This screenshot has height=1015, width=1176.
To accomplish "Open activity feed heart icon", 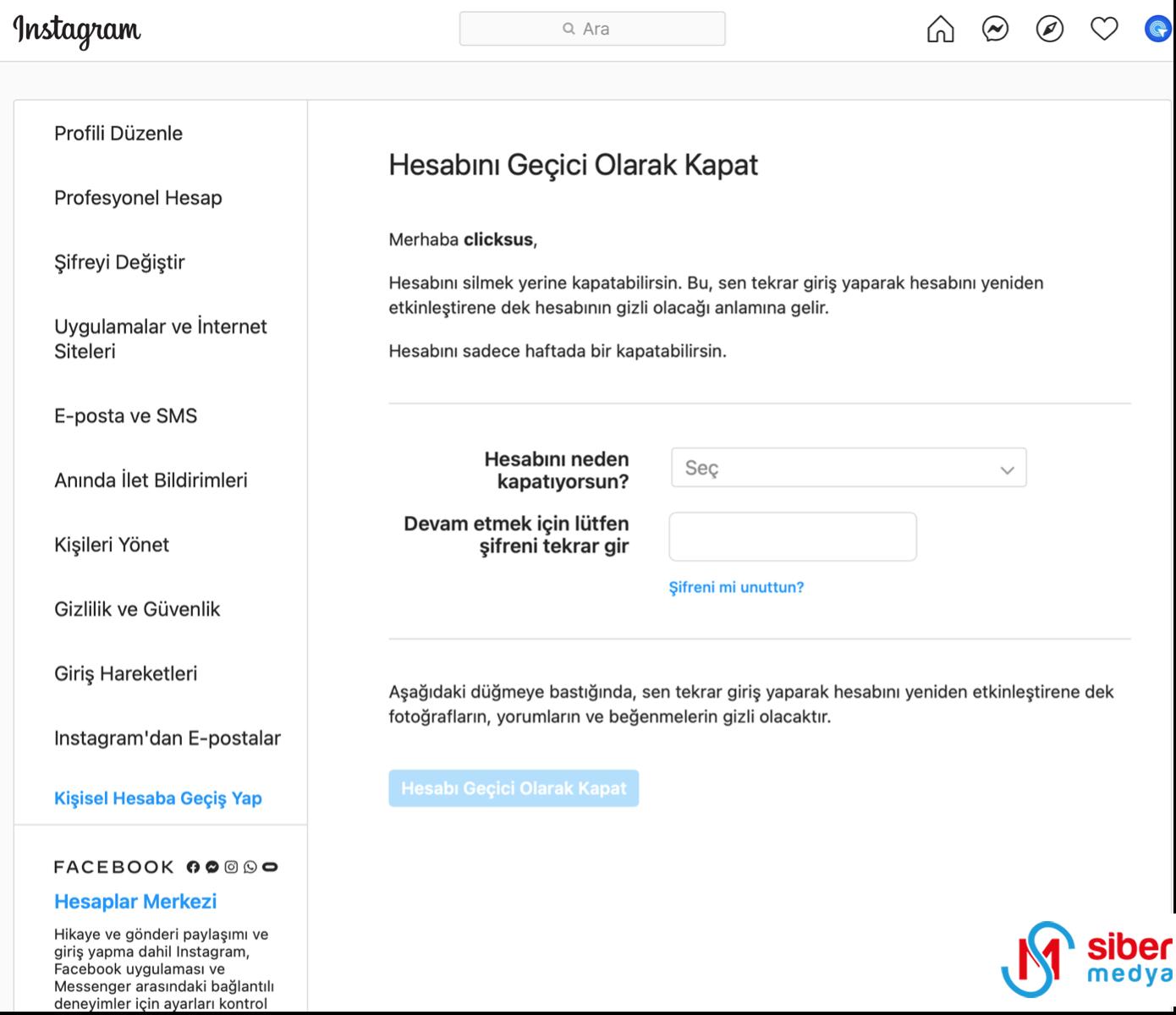I will click(1103, 30).
